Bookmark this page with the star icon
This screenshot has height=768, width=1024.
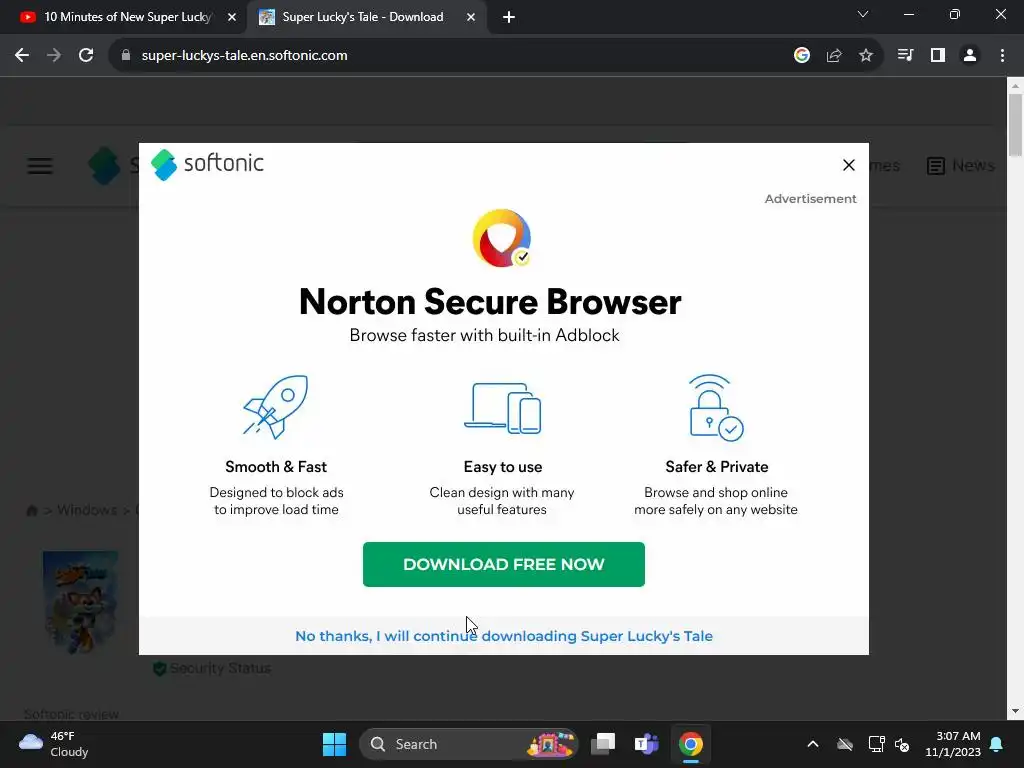click(866, 56)
